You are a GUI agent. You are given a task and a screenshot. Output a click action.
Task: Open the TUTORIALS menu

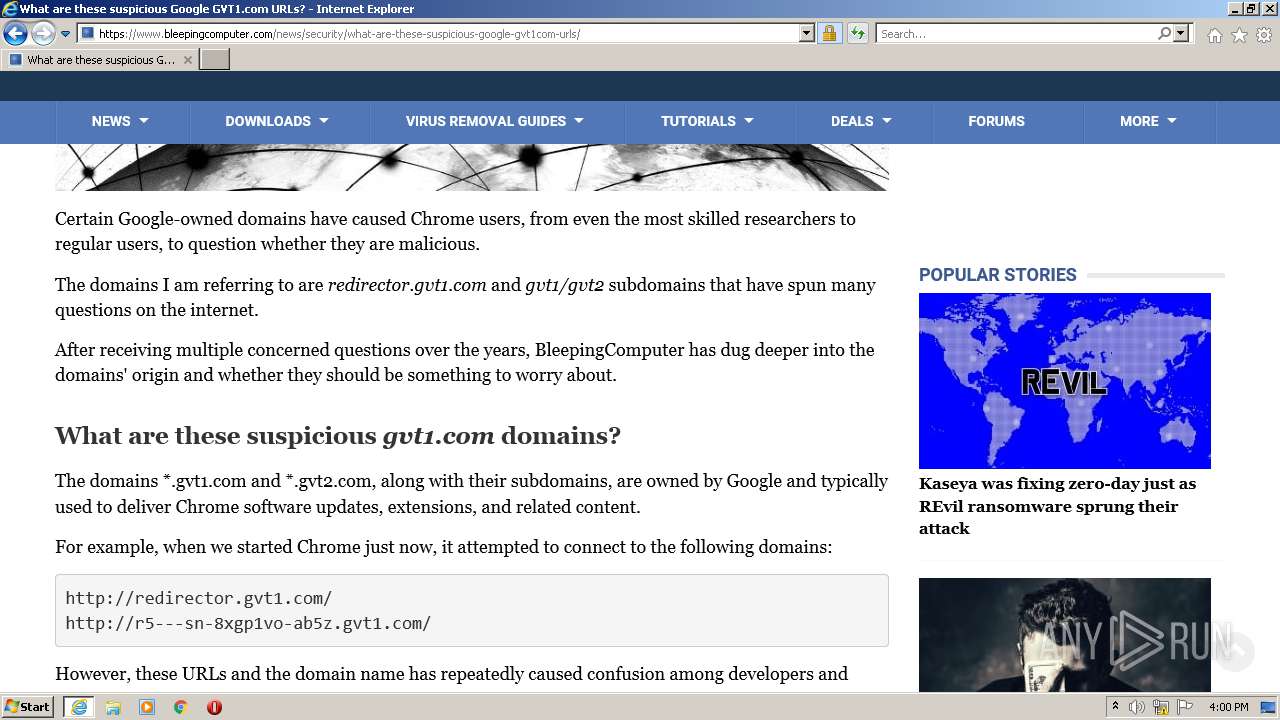coord(707,121)
